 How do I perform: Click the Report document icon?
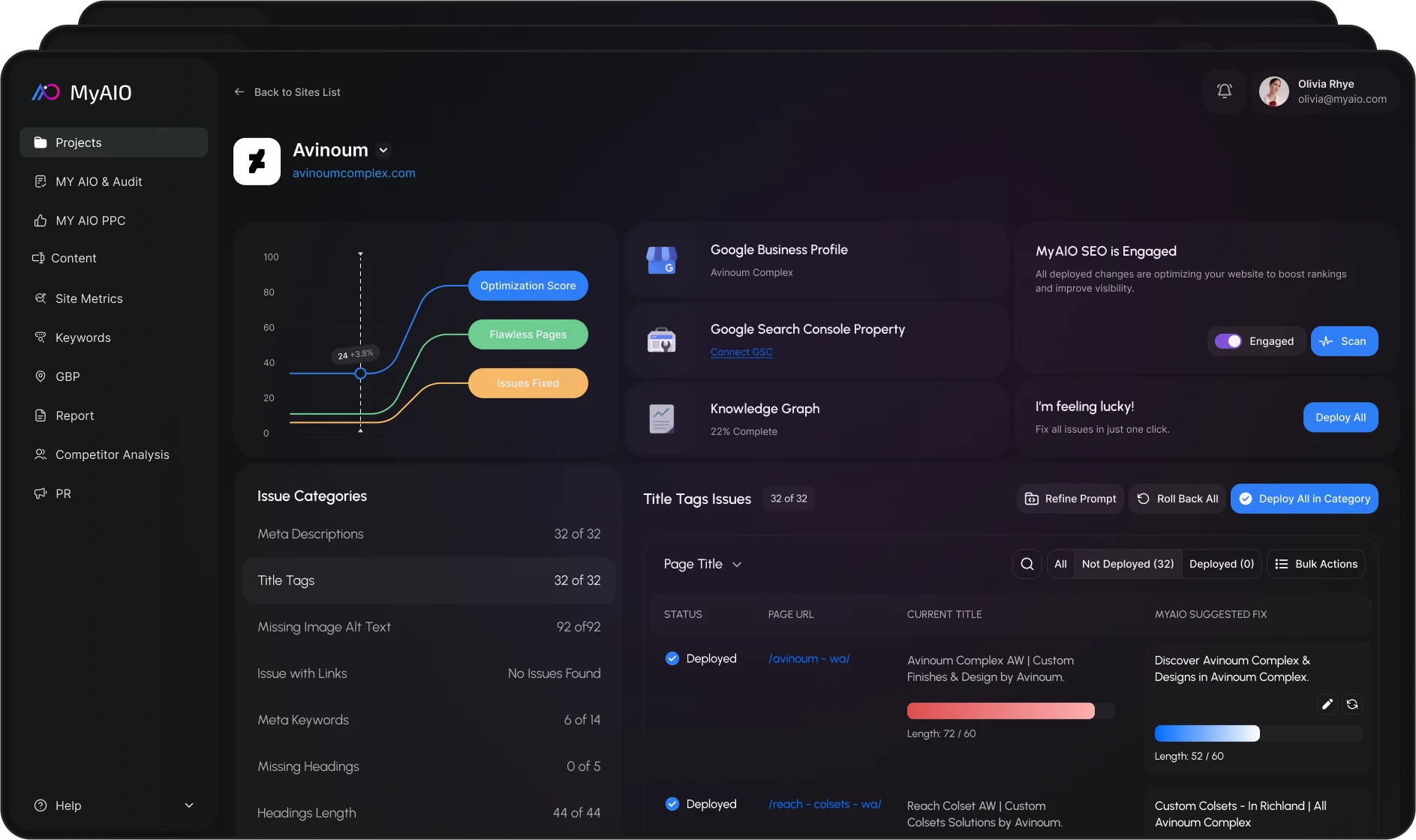(x=41, y=415)
